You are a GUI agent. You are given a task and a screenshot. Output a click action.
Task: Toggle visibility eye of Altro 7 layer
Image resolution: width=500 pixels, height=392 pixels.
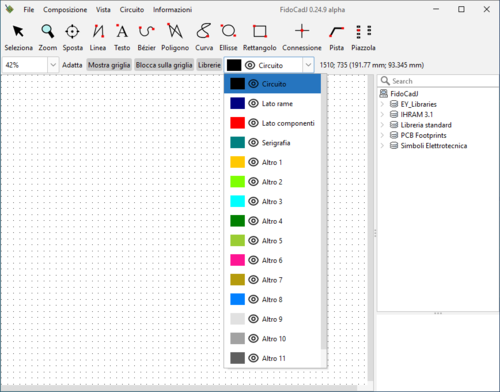pos(253,280)
